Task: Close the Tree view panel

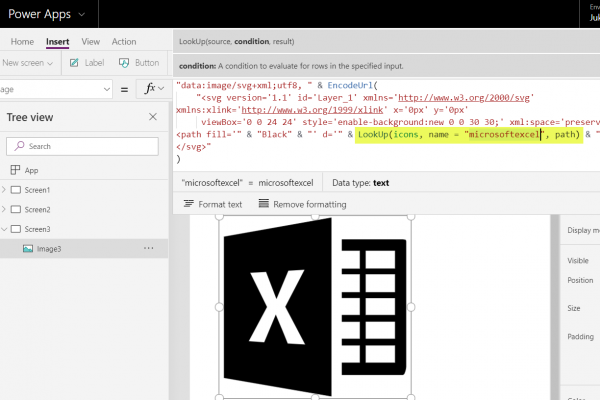Action: pos(153,117)
